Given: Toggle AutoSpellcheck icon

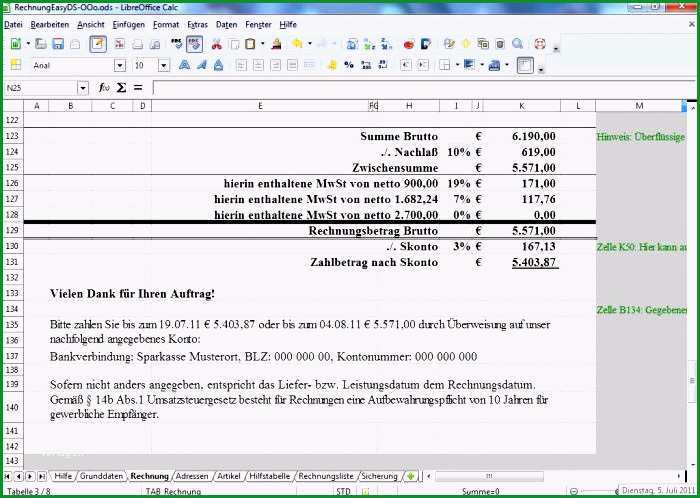Looking at the screenshot, I should [x=194, y=44].
